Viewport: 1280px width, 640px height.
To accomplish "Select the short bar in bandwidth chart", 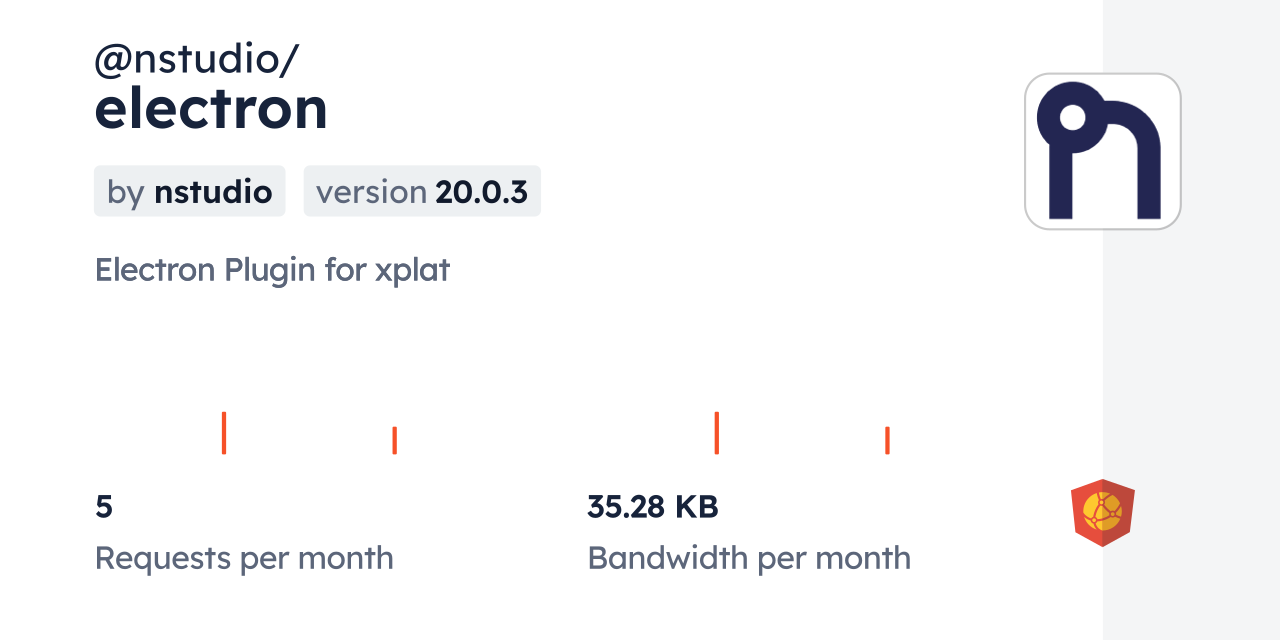I will (887, 440).
